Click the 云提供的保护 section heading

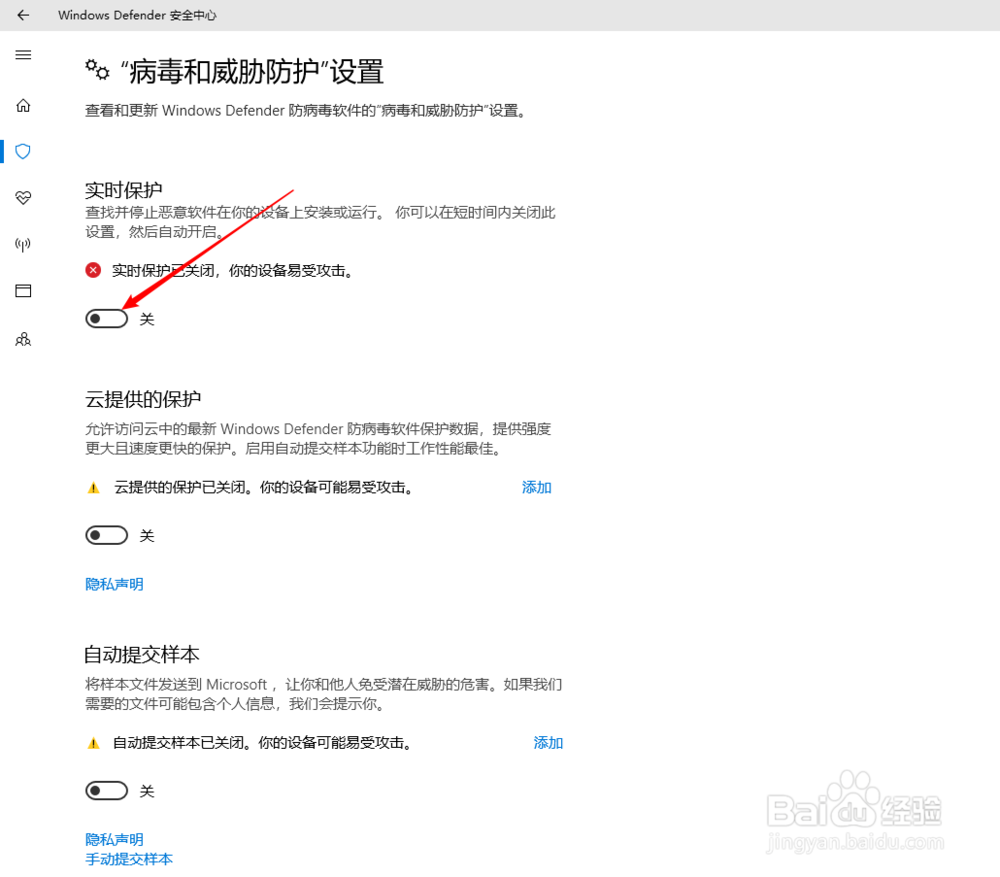pyautogui.click(x=143, y=399)
